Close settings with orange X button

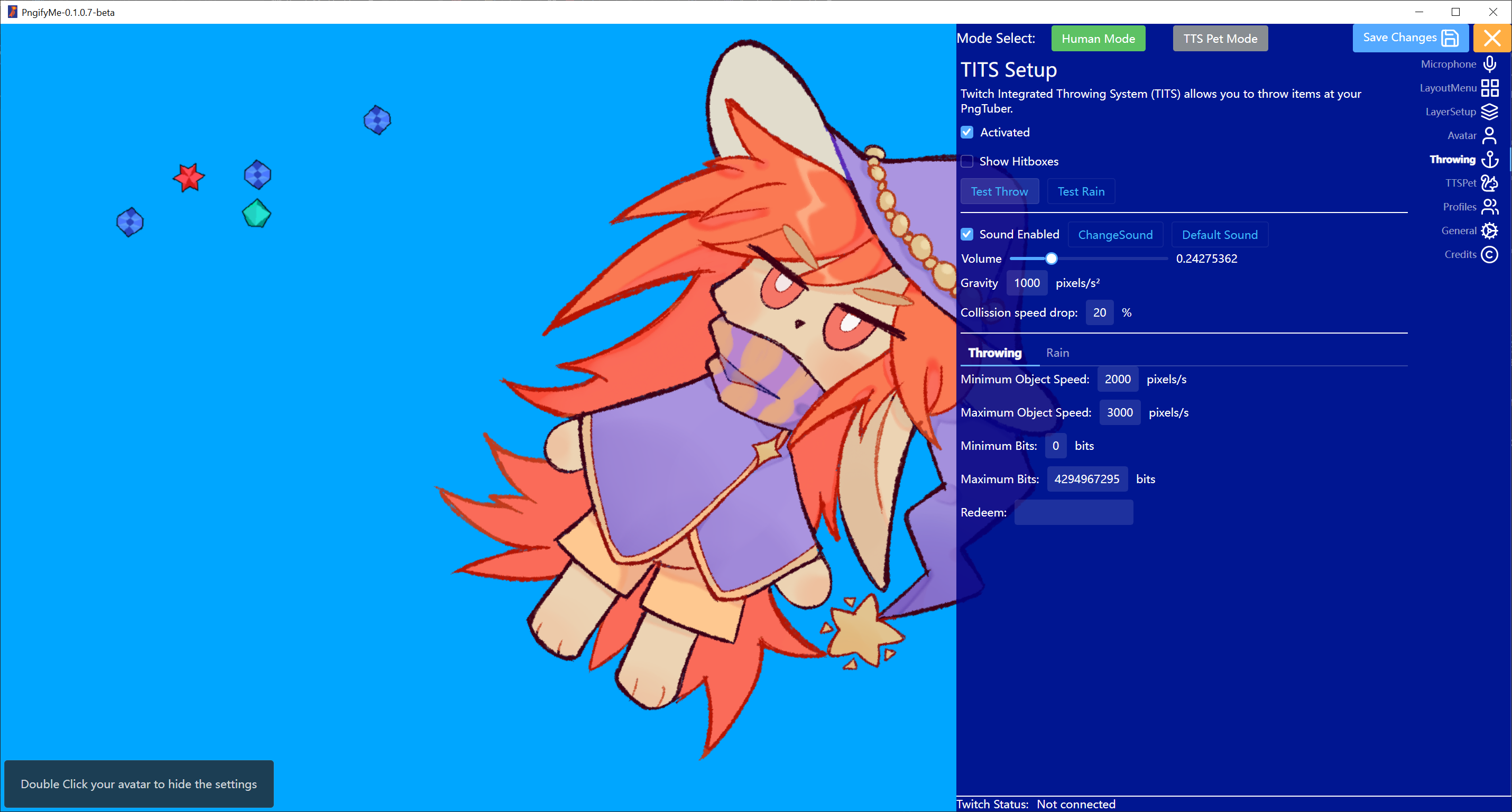(1491, 38)
